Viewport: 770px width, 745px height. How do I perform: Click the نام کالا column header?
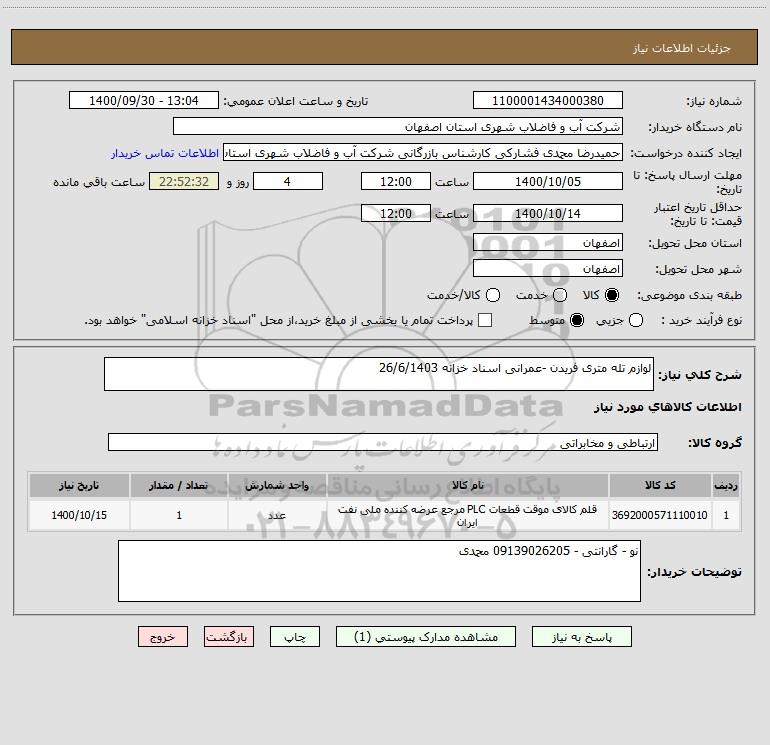[x=468, y=485]
